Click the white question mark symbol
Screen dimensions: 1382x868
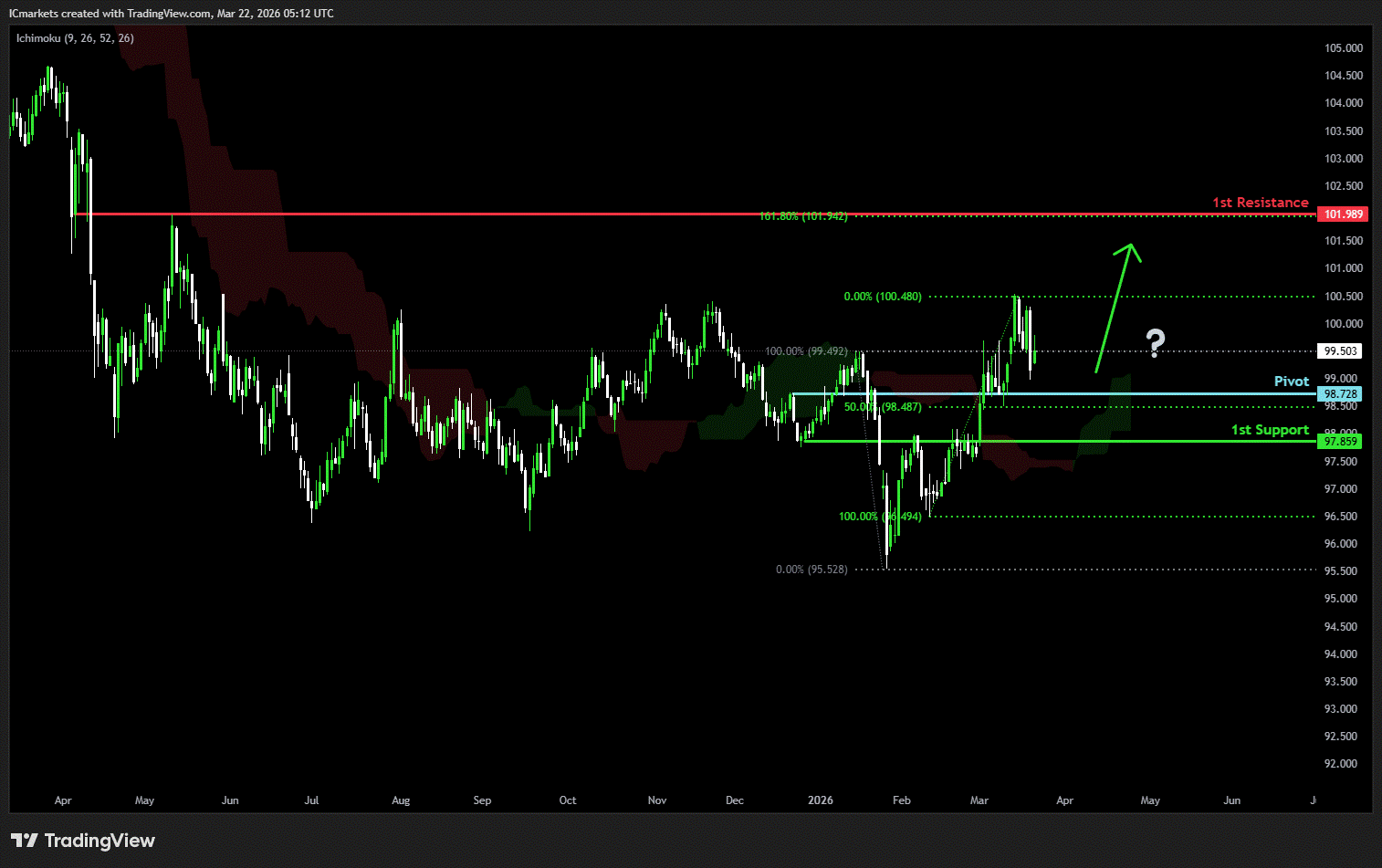[1156, 342]
